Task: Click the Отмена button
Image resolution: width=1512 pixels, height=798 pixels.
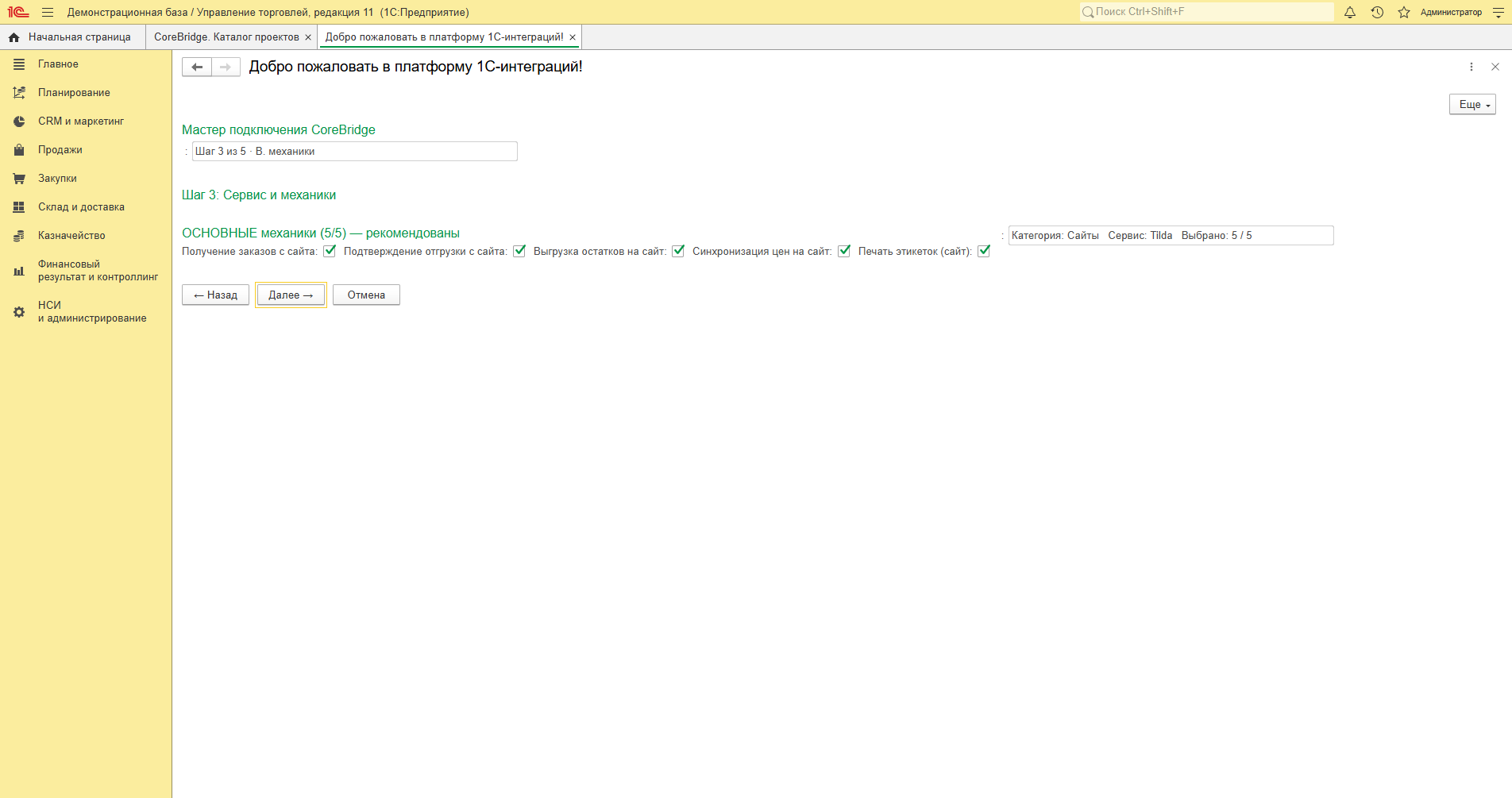Action: 366,295
